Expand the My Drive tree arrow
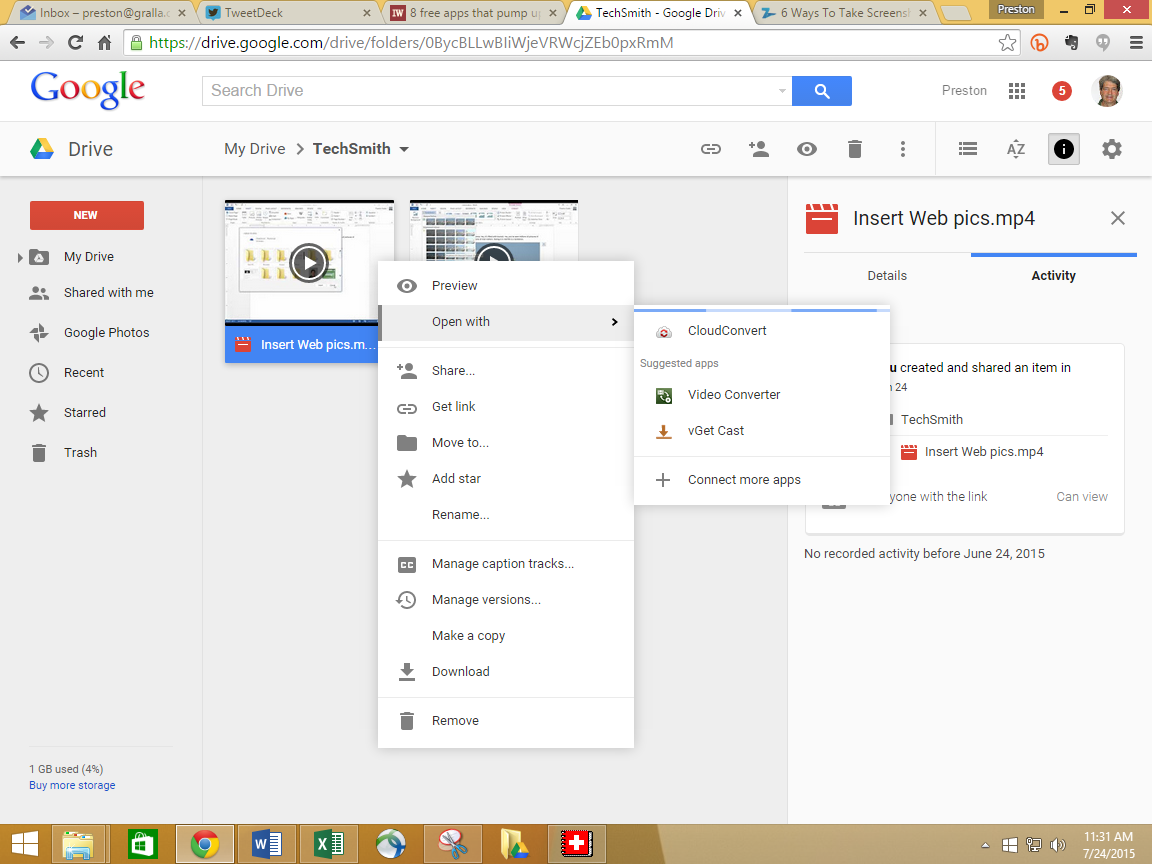 pos(20,257)
